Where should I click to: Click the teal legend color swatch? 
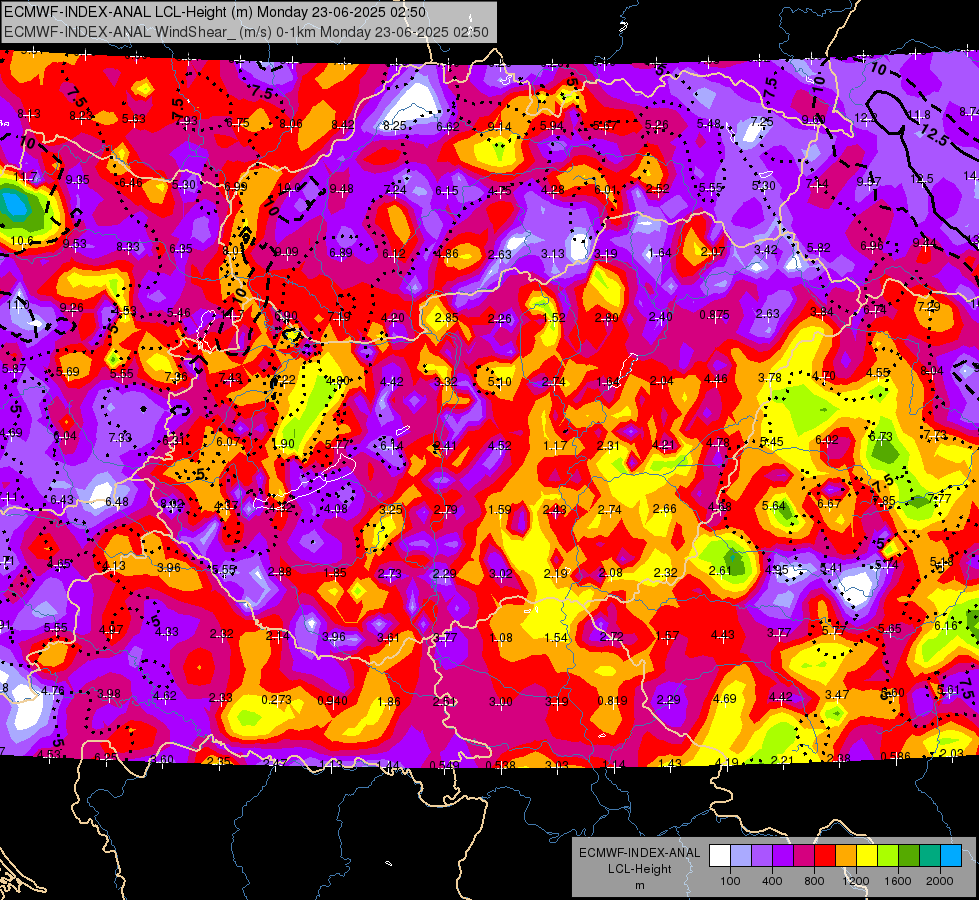(x=930, y=856)
